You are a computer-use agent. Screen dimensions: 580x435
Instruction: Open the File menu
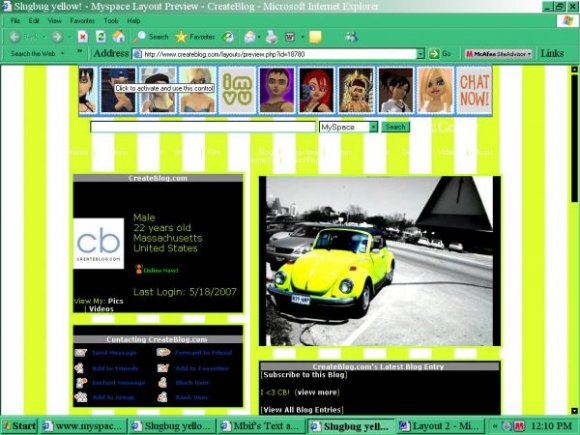click(15, 21)
